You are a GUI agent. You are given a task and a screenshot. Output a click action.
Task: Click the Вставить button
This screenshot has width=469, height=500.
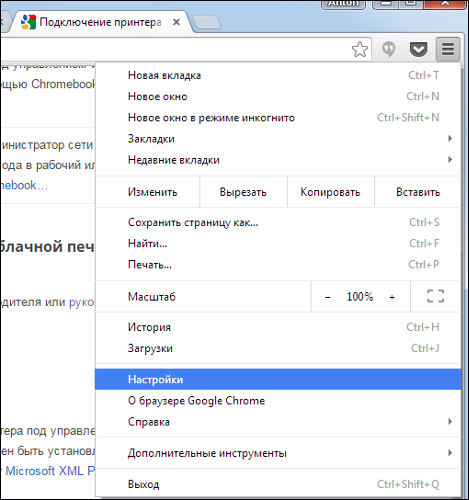[418, 192]
